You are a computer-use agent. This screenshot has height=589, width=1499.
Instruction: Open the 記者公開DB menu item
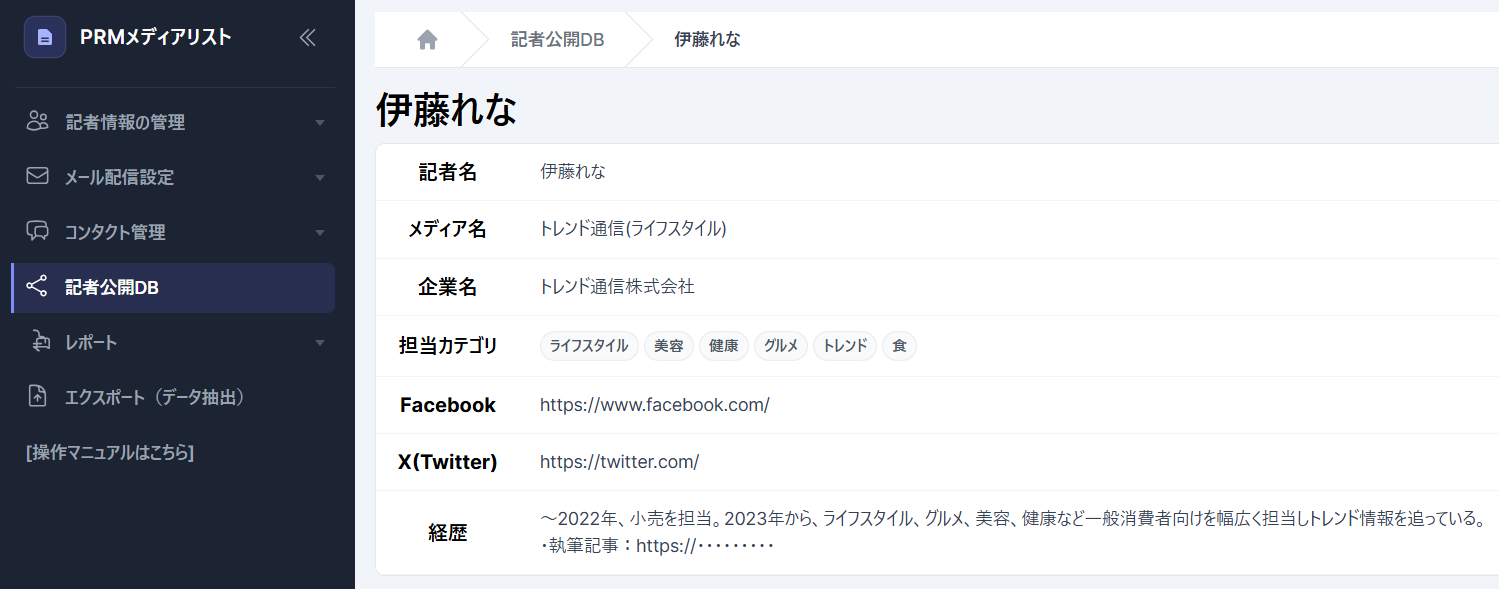[x=112, y=288]
